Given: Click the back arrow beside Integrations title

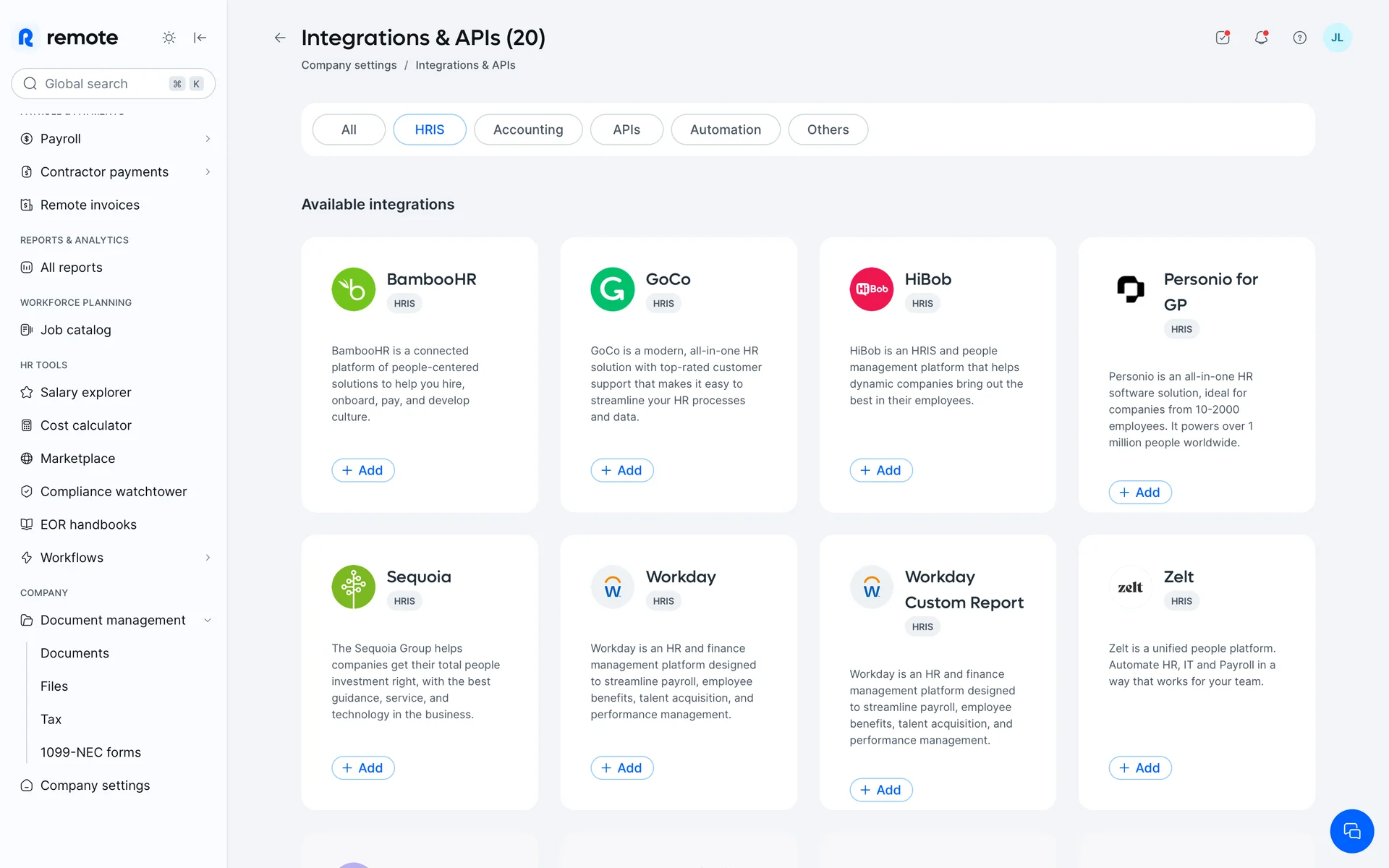Looking at the screenshot, I should click(280, 38).
